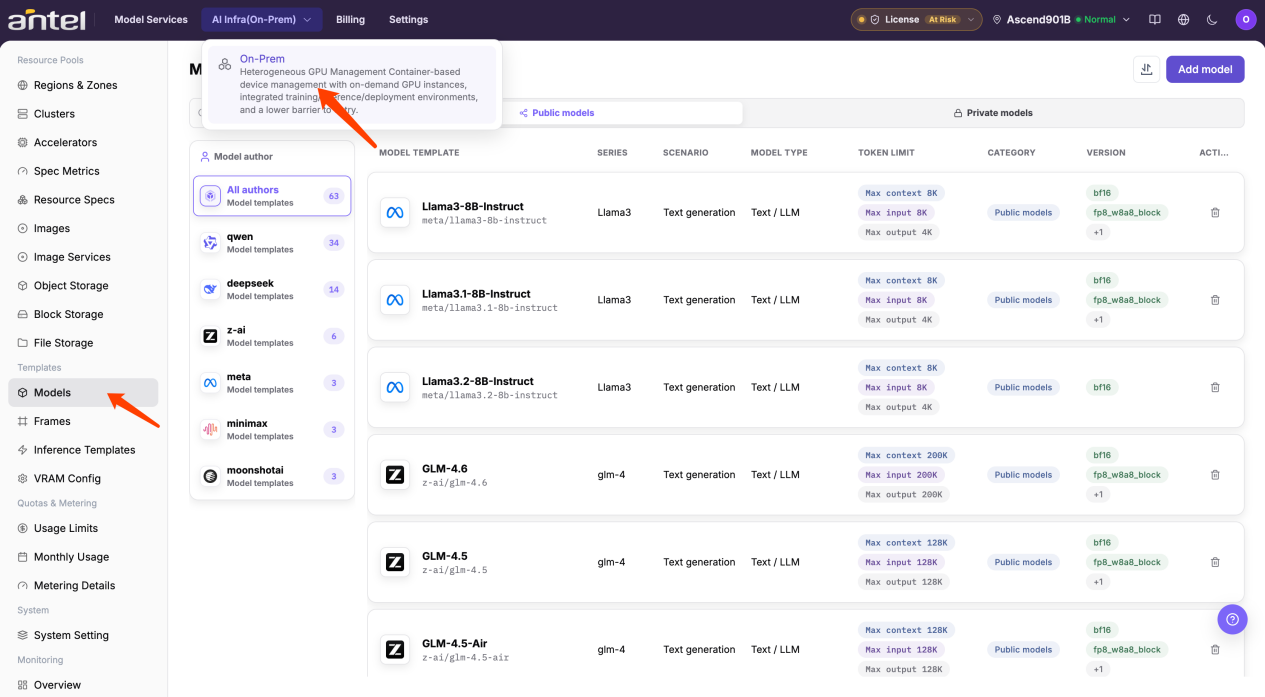Open the help question-mark button
The image size is (1265, 697).
click(1232, 619)
